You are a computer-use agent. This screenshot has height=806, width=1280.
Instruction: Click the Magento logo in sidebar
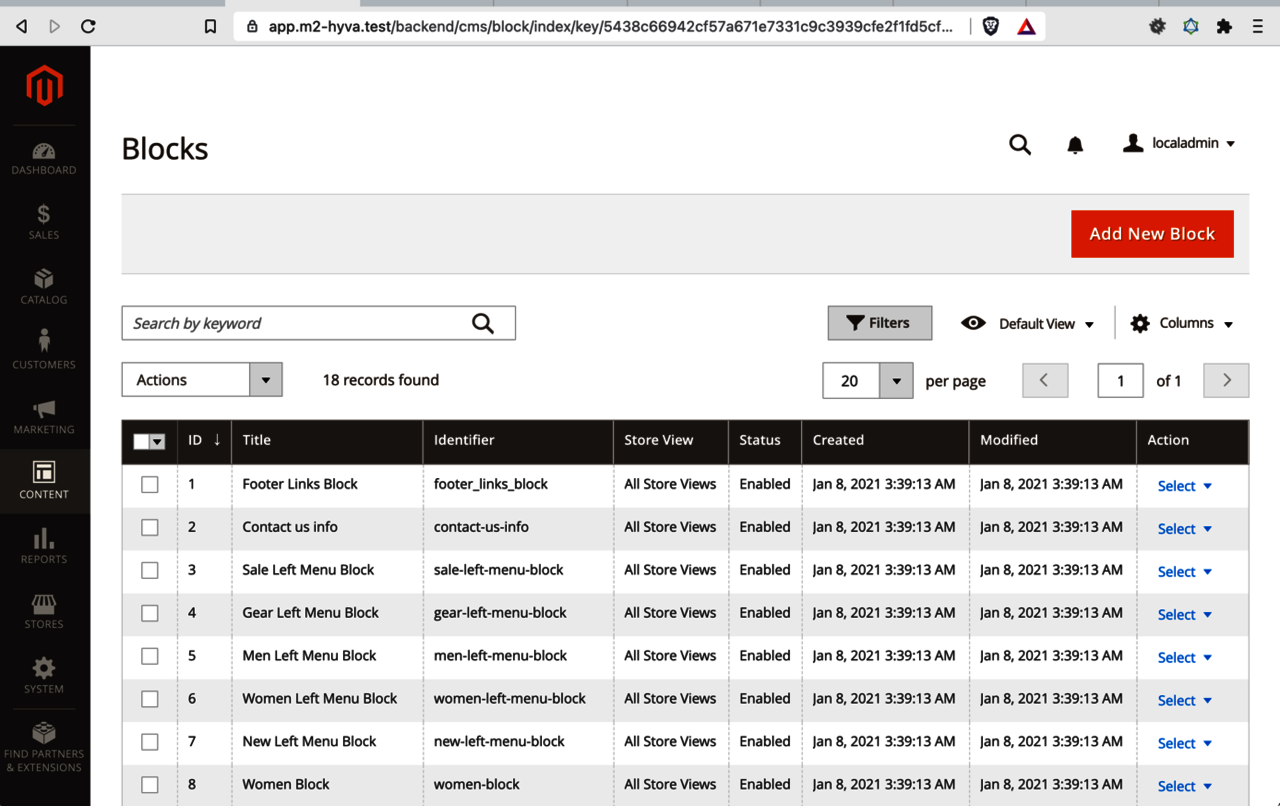pos(44,87)
